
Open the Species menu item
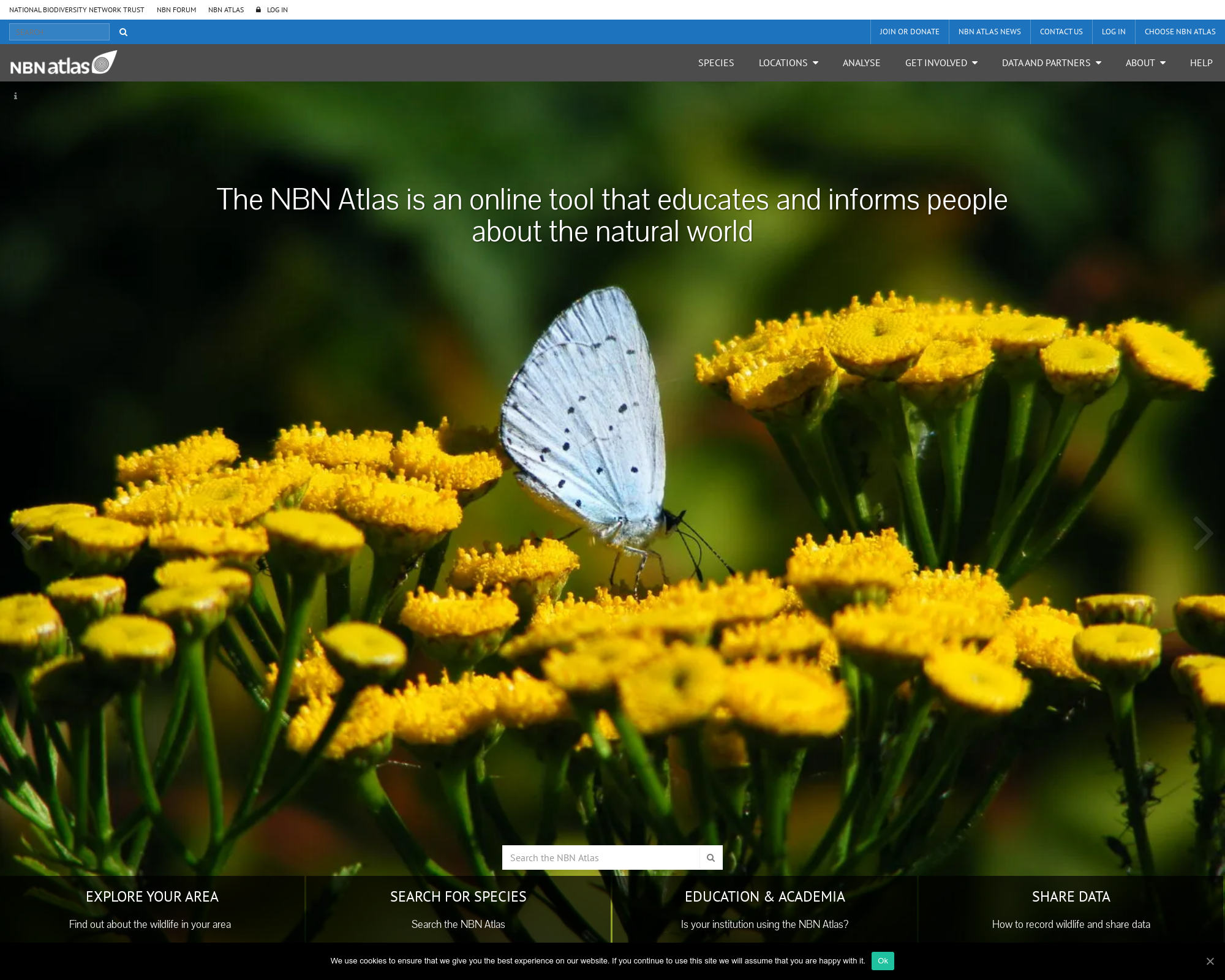click(716, 63)
